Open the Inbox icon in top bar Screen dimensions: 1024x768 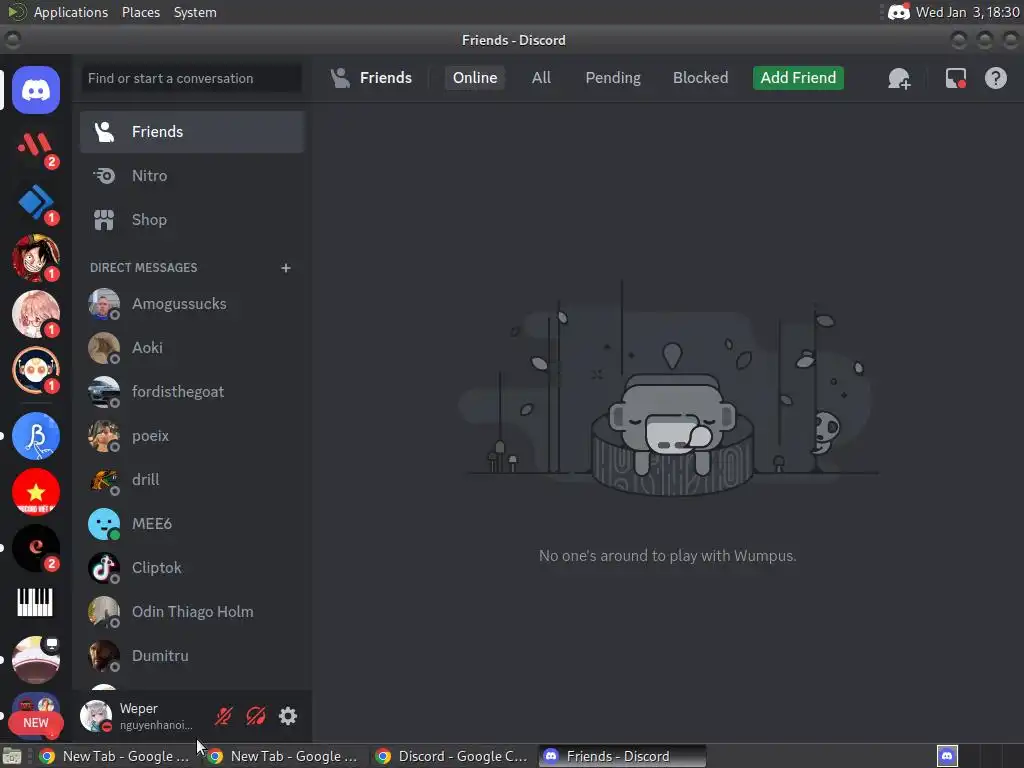[x=955, y=78]
